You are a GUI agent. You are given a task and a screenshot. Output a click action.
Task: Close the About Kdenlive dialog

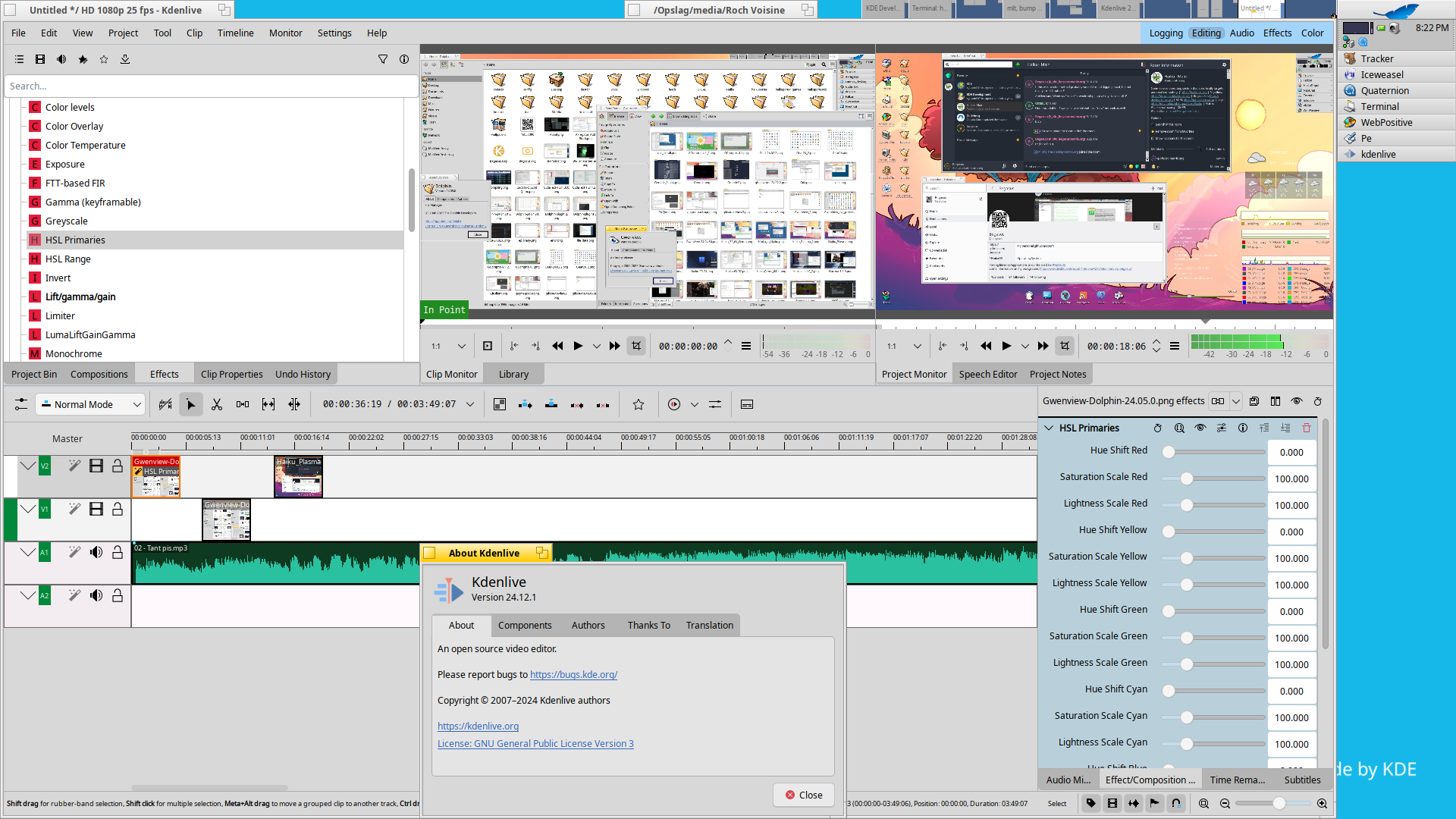804,795
